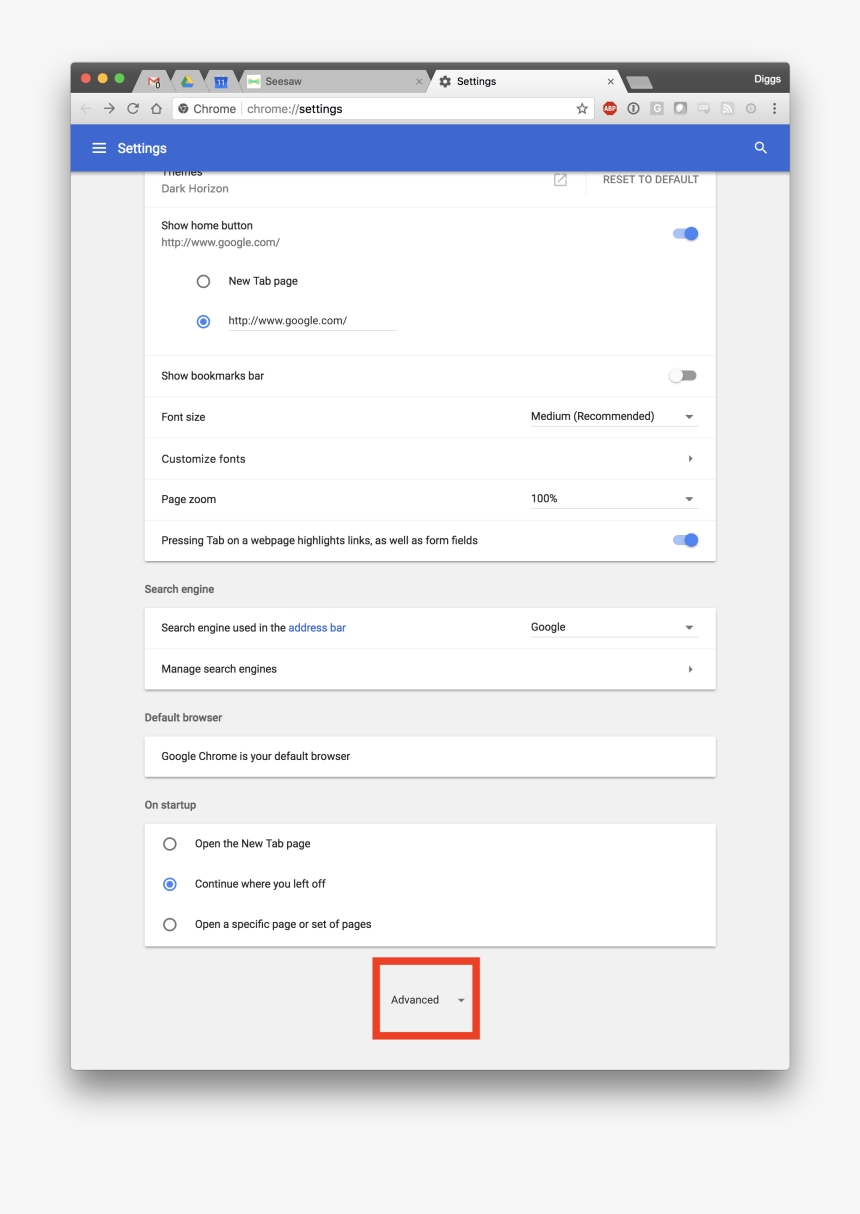Image resolution: width=860 pixels, height=1214 pixels.
Task: Enable the Show bookmarks bar toggle
Action: [683, 376]
